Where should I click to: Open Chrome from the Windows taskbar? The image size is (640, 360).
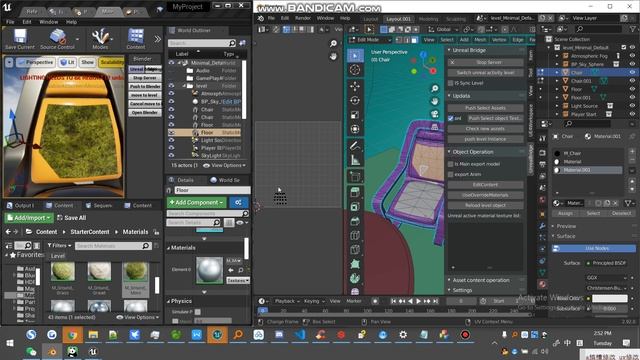(73, 335)
